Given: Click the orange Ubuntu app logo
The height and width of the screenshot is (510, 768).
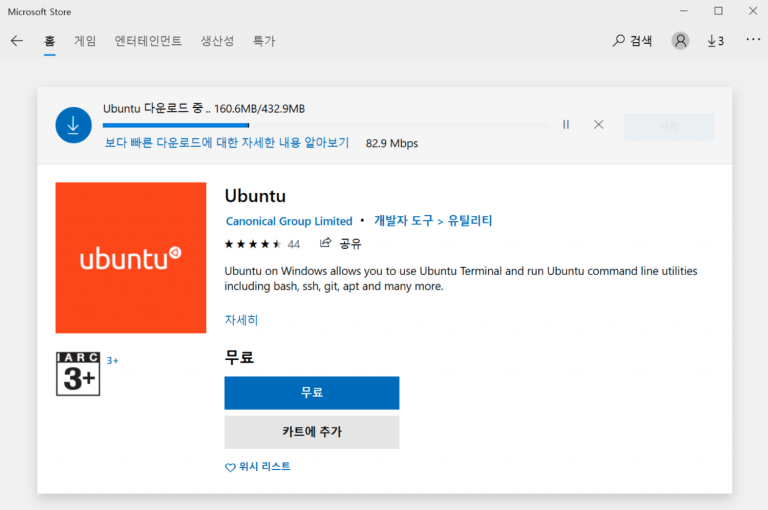Looking at the screenshot, I should pyautogui.click(x=131, y=258).
